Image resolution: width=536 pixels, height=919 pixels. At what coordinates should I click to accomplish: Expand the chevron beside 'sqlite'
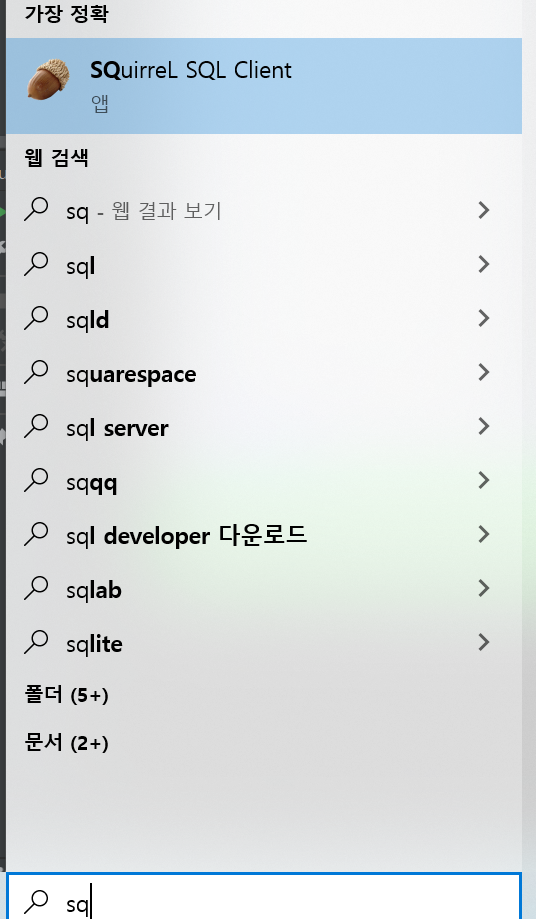(483, 642)
